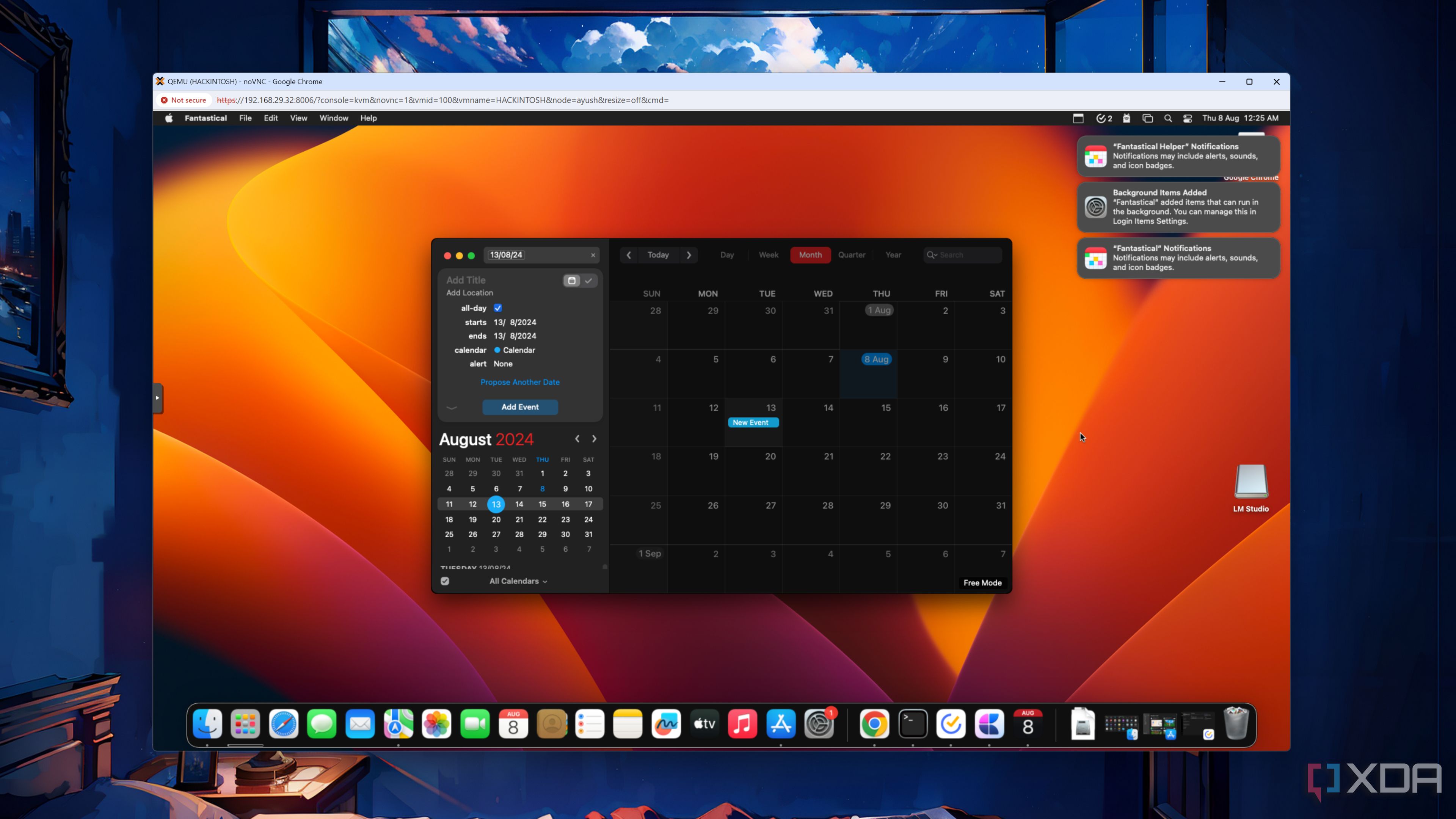Open Mail app in dock
This screenshot has width=1456, height=819.
[360, 724]
